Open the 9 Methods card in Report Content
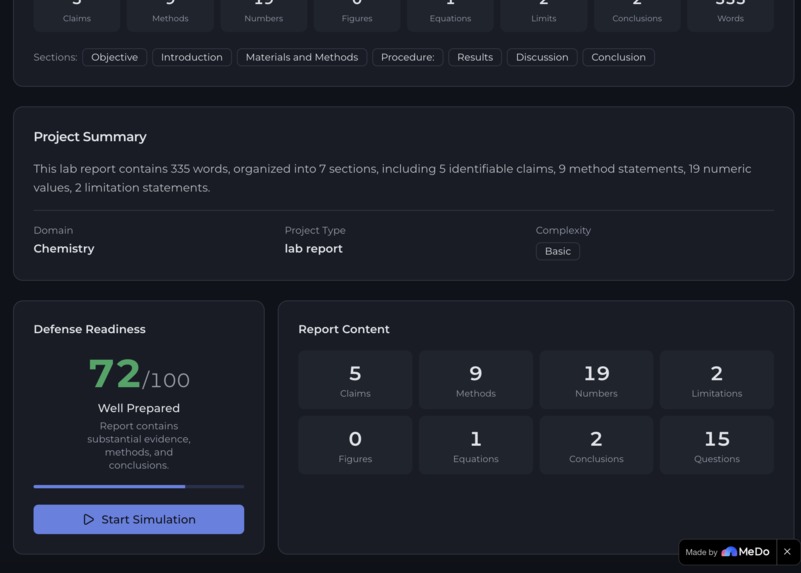801x573 pixels. click(x=476, y=380)
